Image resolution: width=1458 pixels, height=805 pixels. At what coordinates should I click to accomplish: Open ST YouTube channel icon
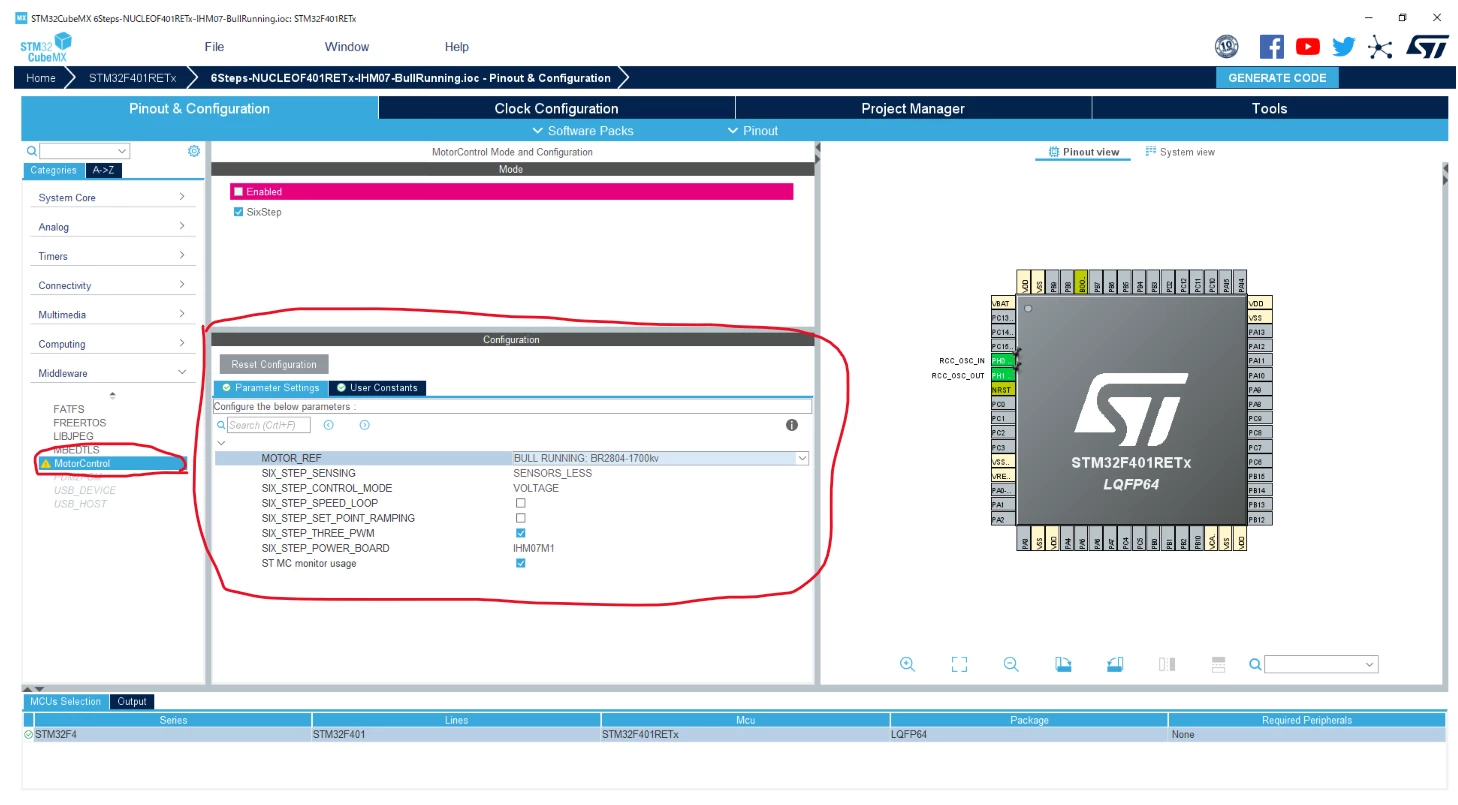(1307, 46)
